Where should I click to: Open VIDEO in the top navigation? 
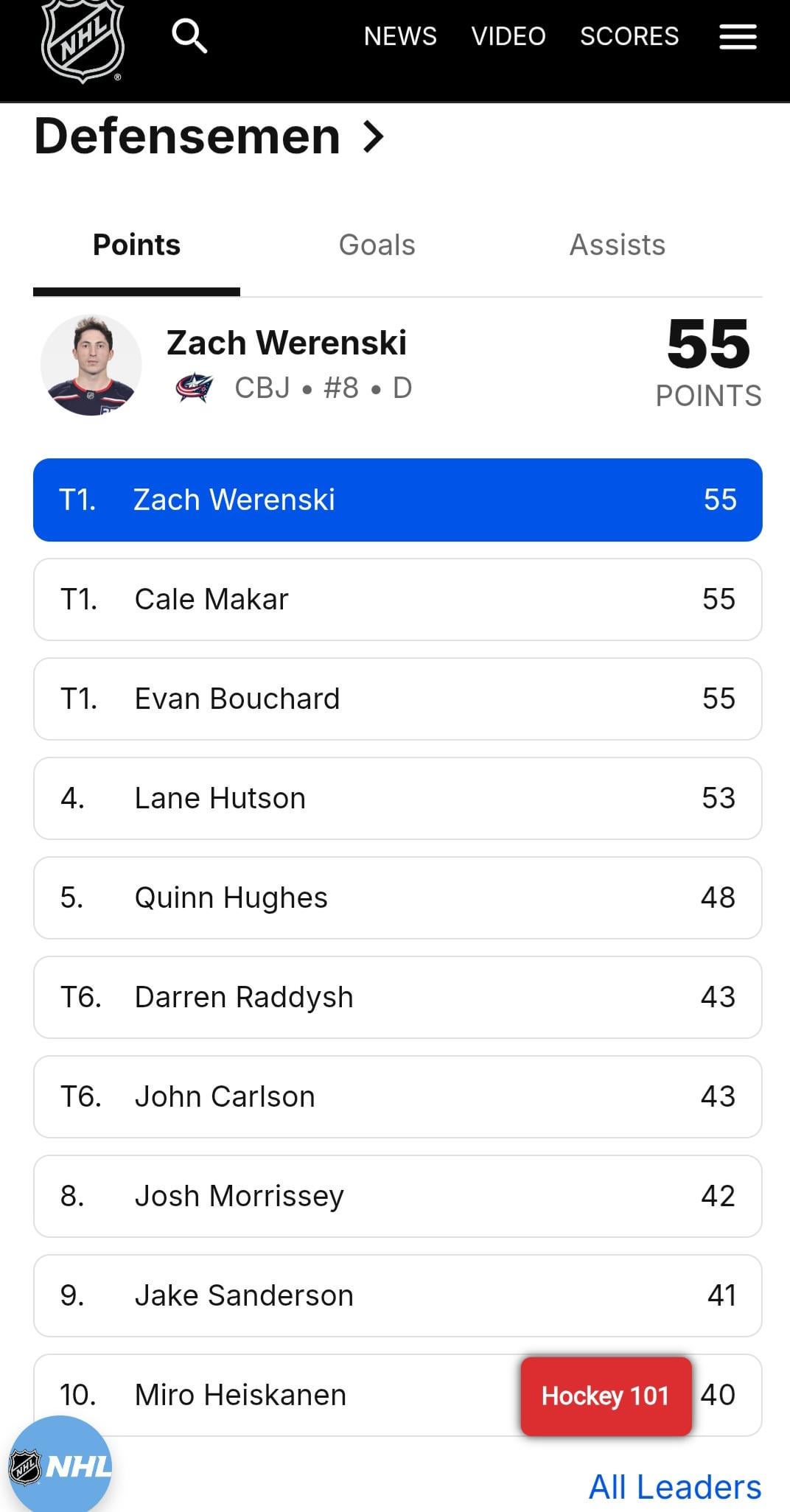pos(508,36)
